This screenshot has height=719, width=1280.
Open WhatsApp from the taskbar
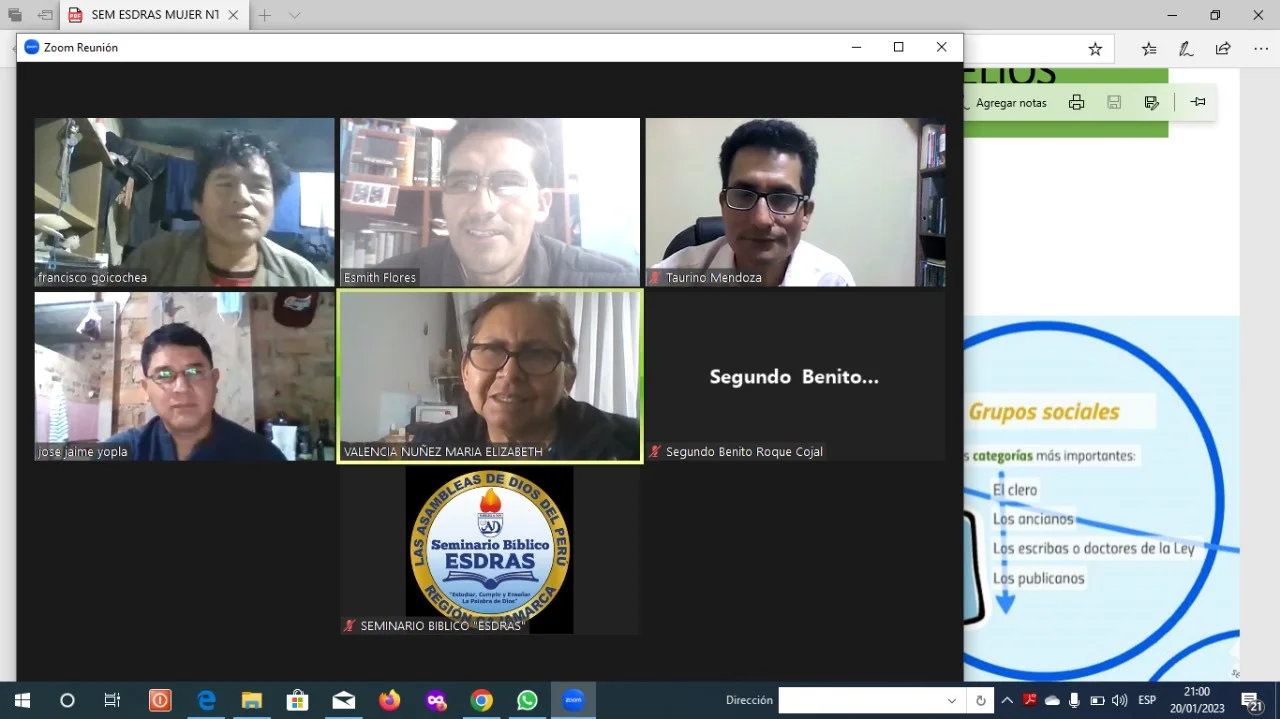pos(527,700)
